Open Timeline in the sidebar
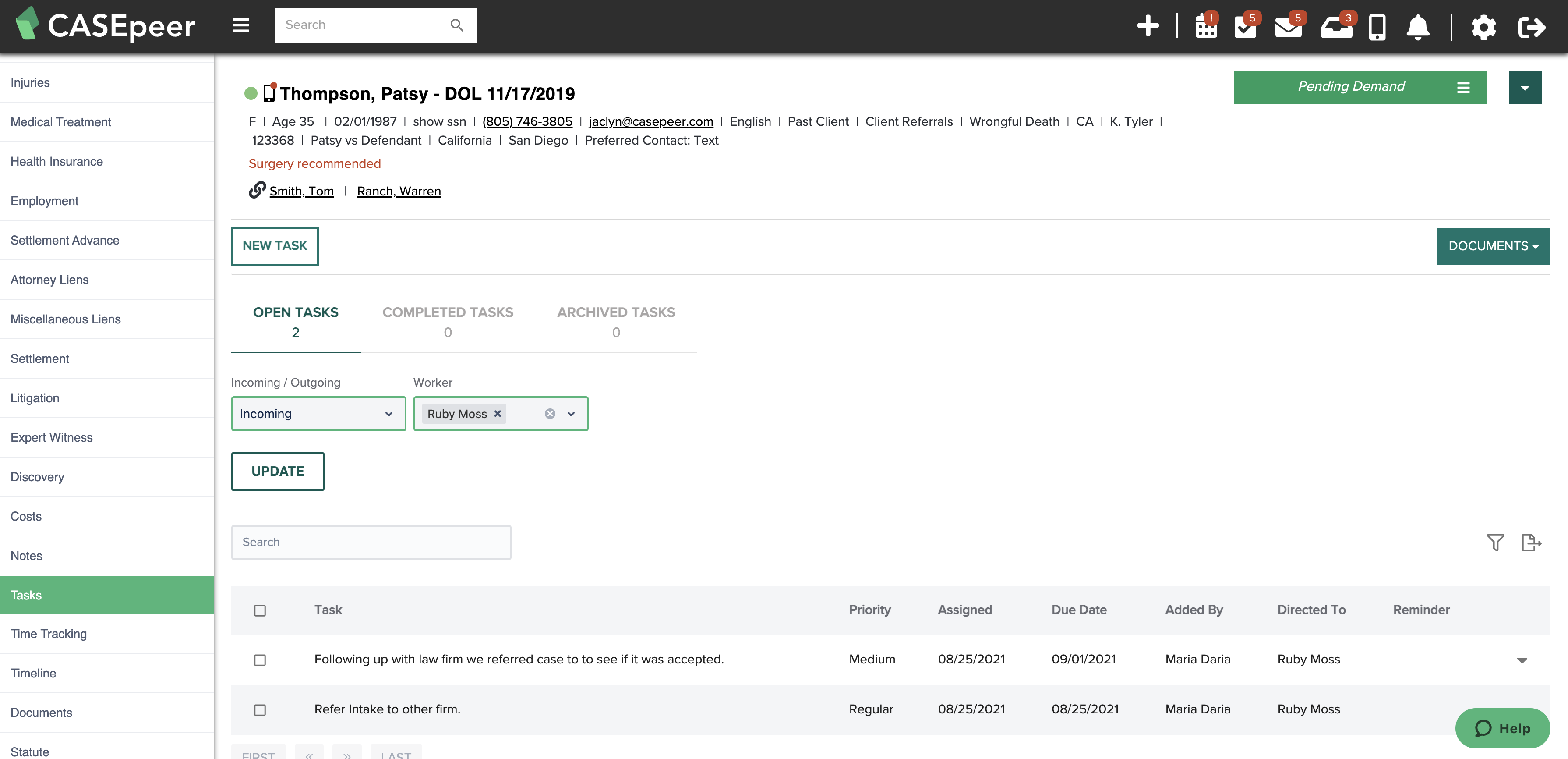This screenshot has height=759, width=1568. pyautogui.click(x=106, y=673)
